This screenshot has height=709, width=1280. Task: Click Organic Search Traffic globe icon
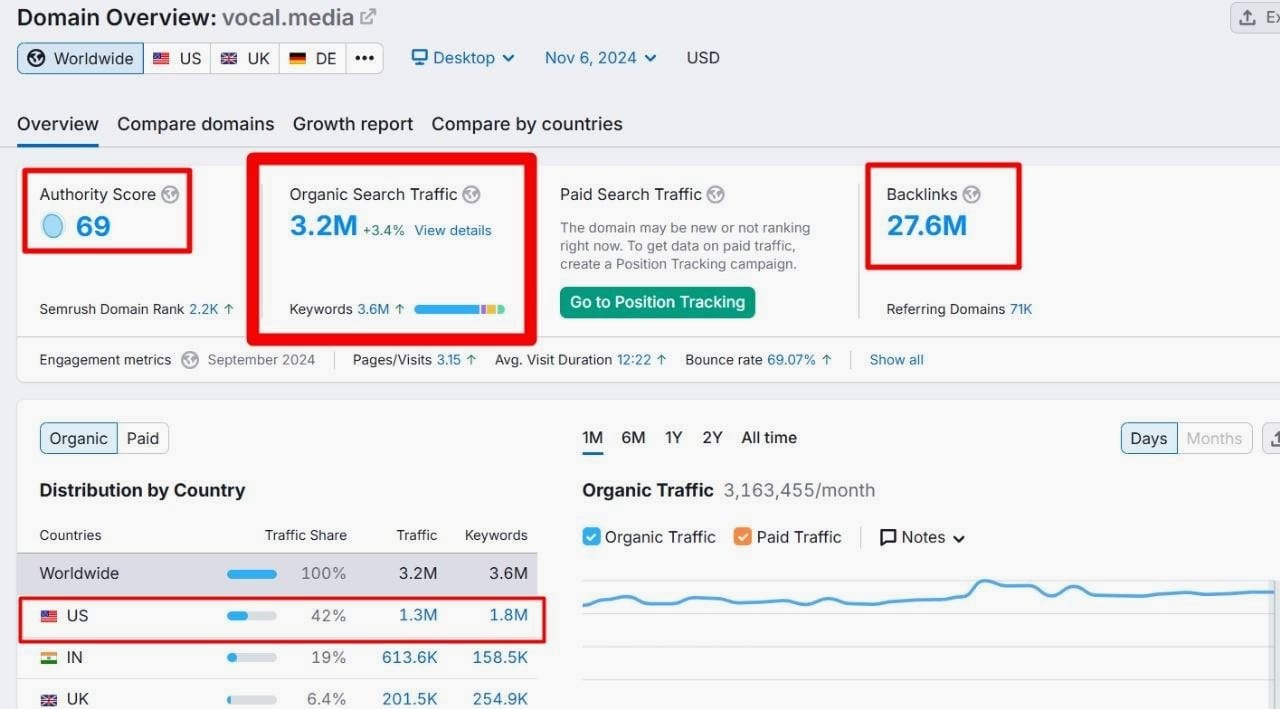[x=471, y=194]
